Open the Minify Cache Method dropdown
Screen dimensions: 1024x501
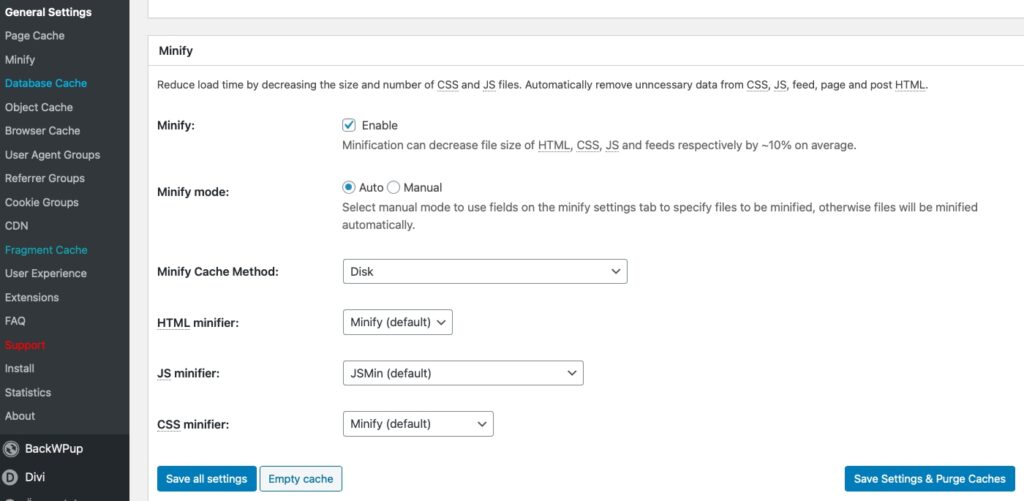pyautogui.click(x=484, y=271)
